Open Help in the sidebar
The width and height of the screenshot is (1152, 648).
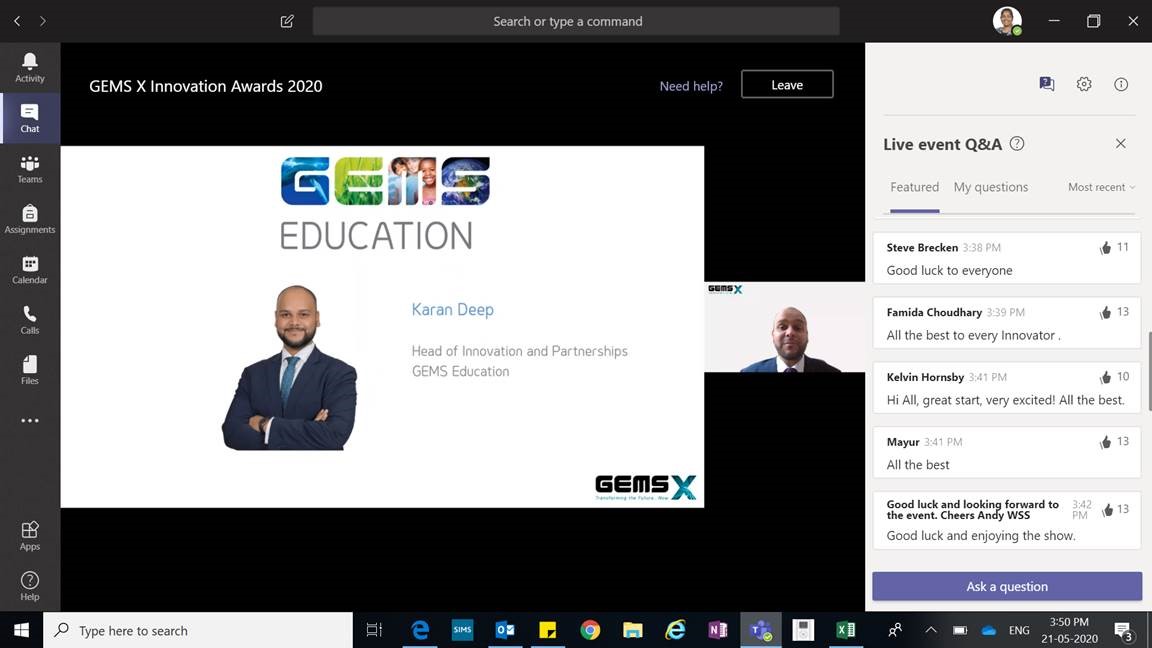click(29, 586)
